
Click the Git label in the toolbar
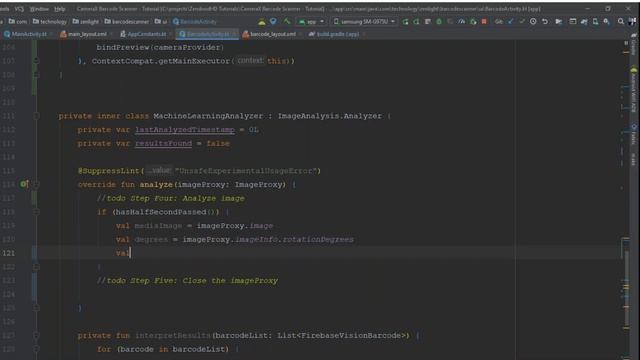pos(499,22)
